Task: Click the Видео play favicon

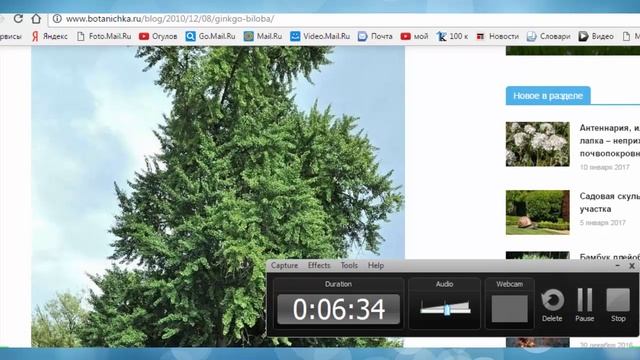Action: [583, 36]
